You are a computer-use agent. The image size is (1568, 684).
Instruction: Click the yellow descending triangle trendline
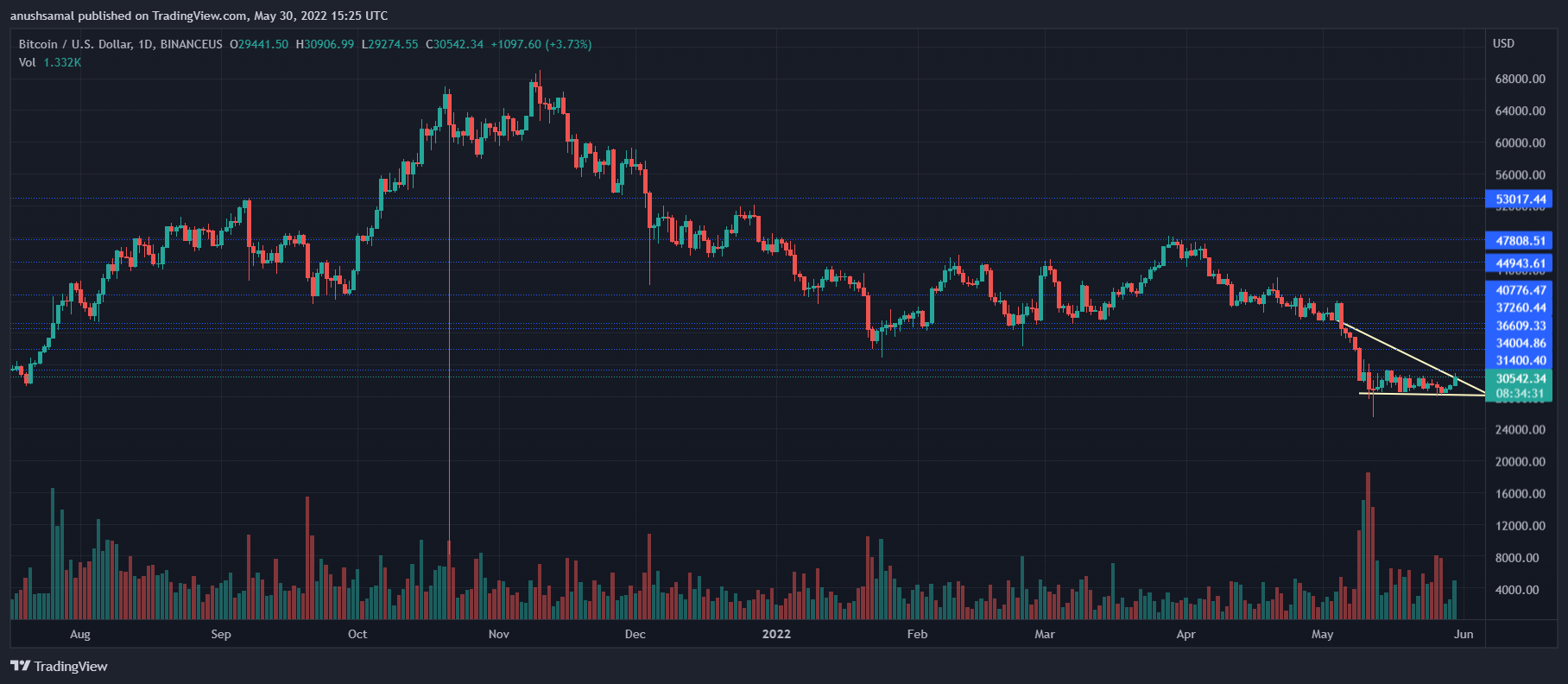[x=1412, y=358]
